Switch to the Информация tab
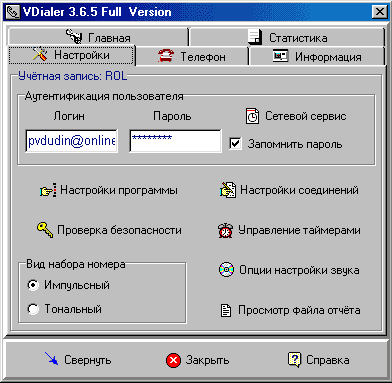This screenshot has height=383, width=392. [317, 56]
